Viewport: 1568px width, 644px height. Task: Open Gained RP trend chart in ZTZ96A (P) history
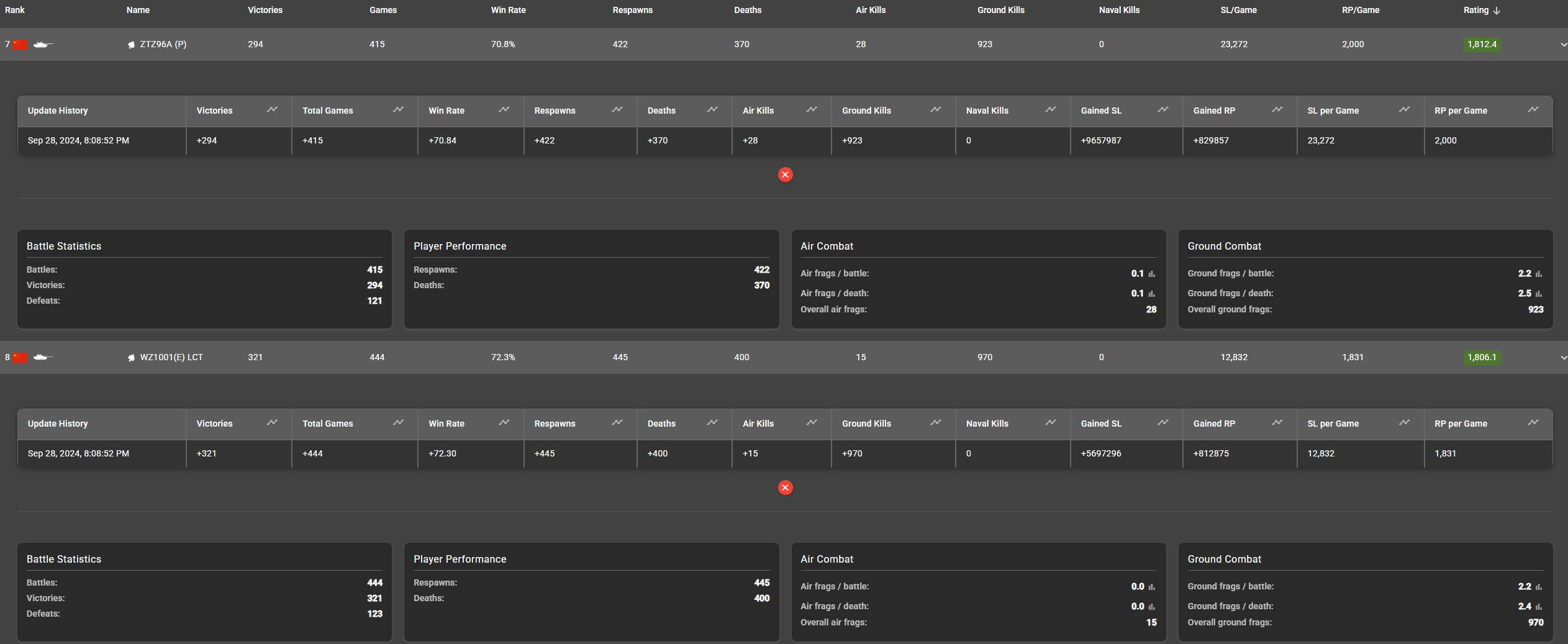tap(1277, 109)
